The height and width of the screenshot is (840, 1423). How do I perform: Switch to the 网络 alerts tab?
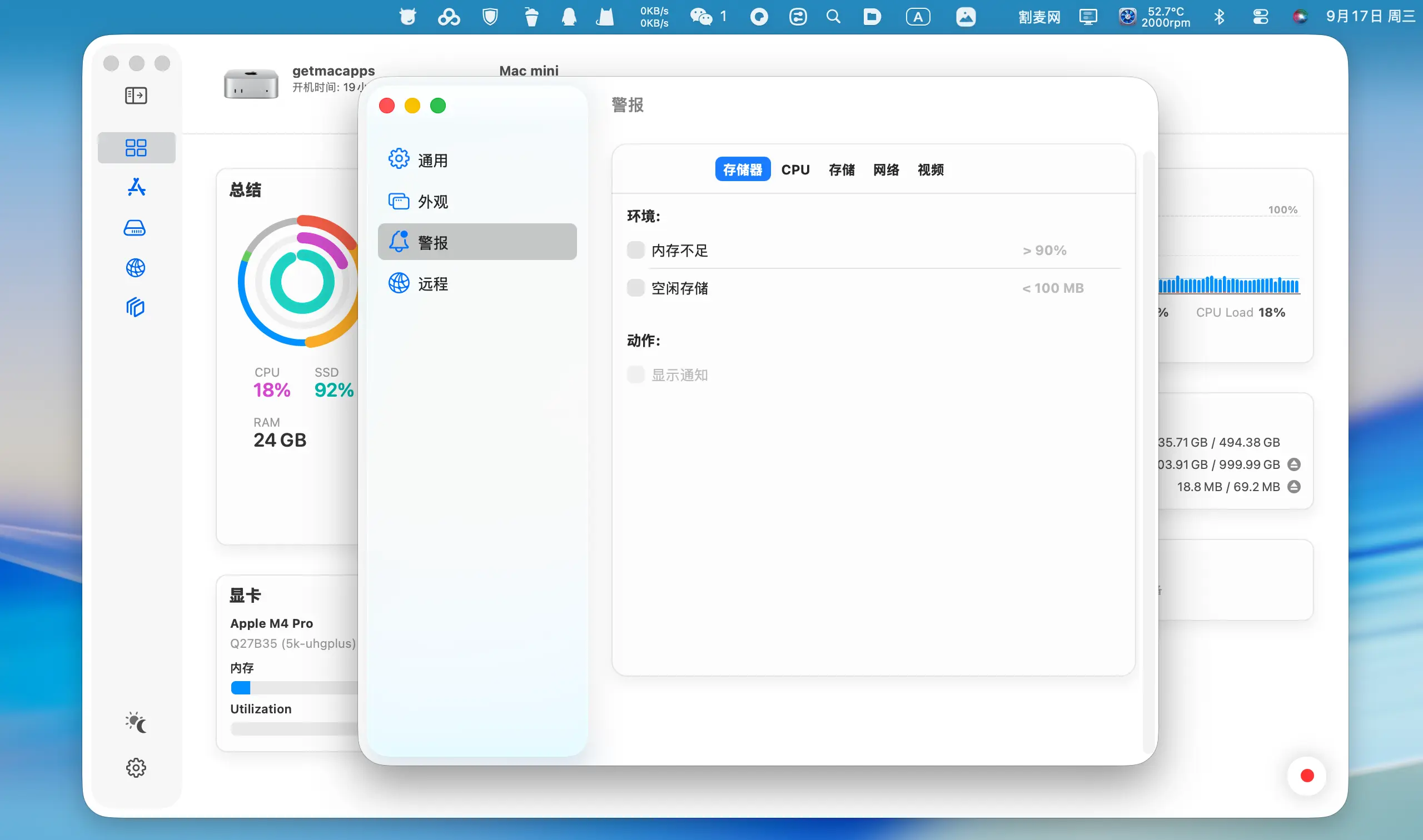tap(885, 170)
